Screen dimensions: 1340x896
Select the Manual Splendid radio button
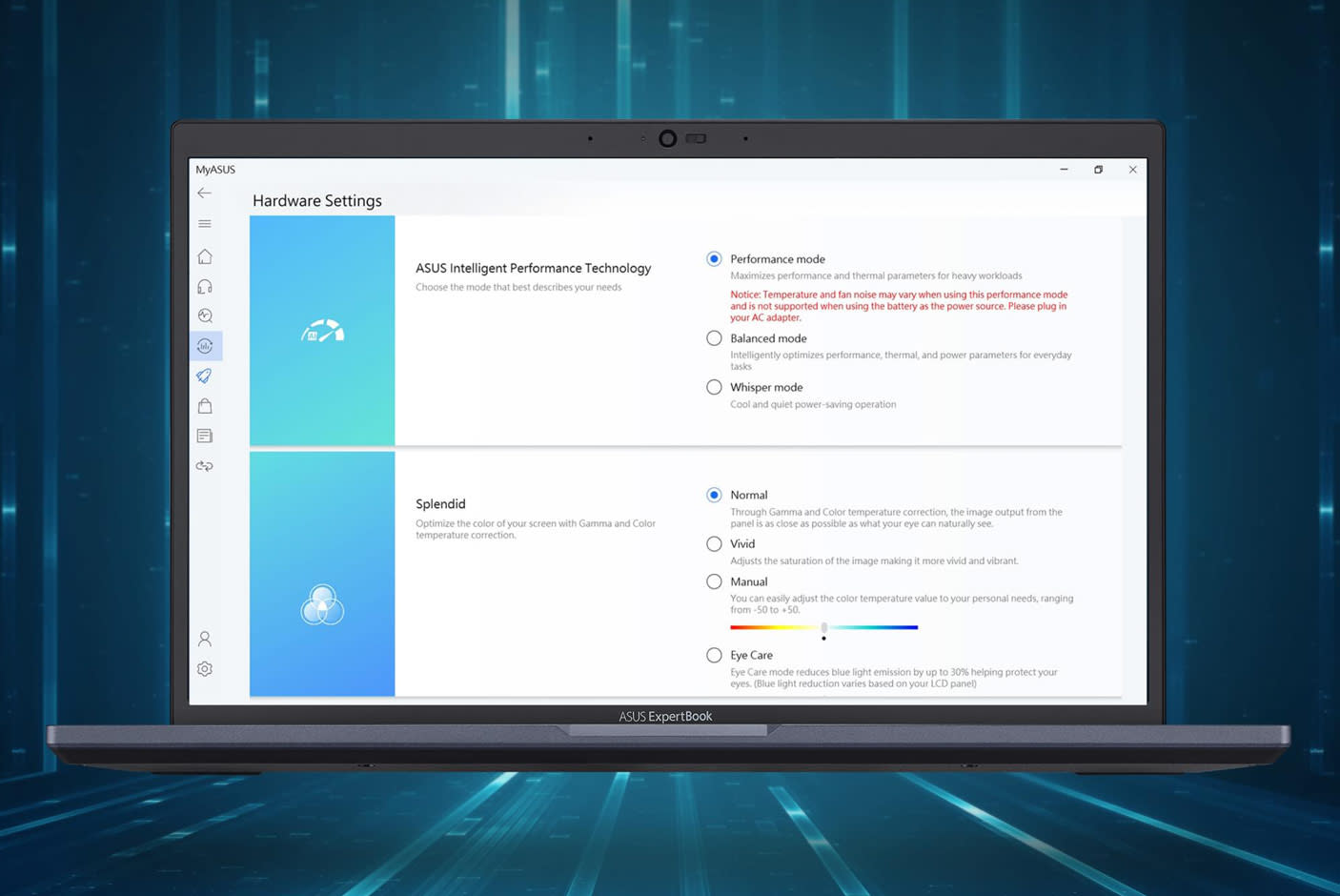point(714,581)
